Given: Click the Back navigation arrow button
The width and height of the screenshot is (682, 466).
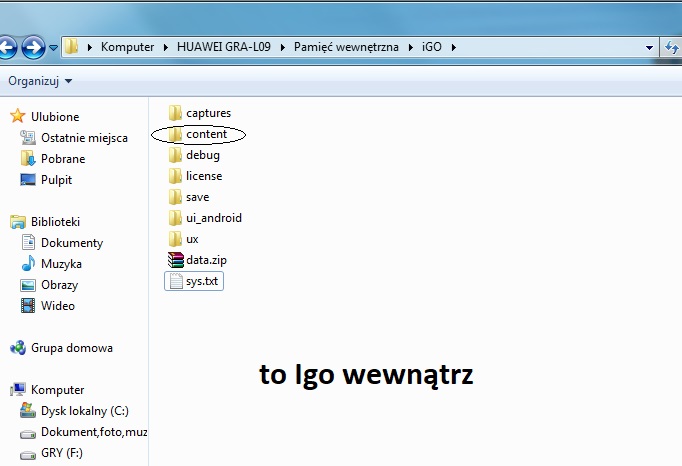Looking at the screenshot, I should 8,47.
